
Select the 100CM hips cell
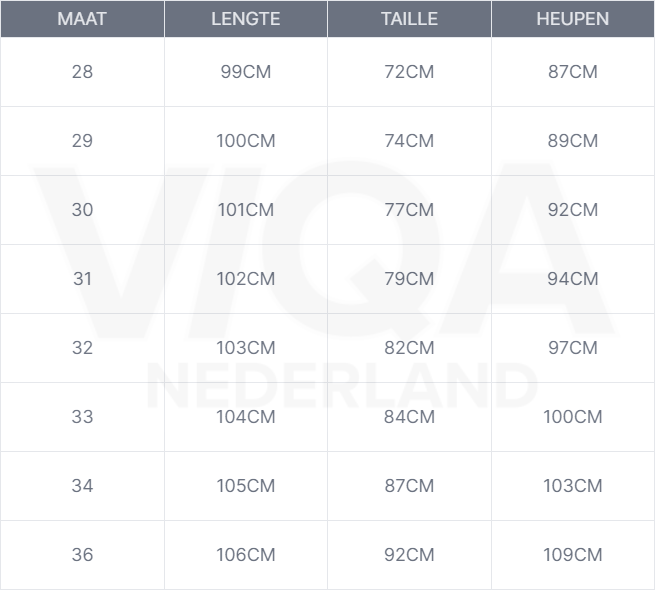pyautogui.click(x=572, y=417)
